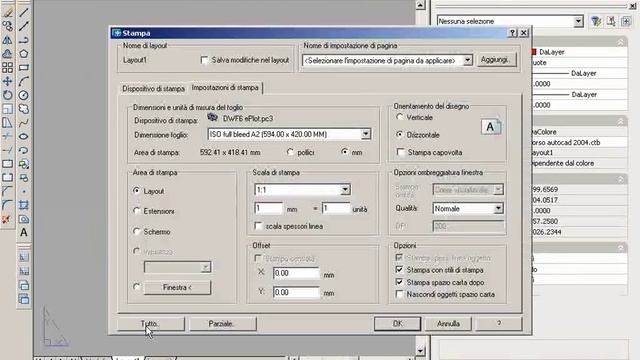Select the Copy object tool

(x=7, y=26)
